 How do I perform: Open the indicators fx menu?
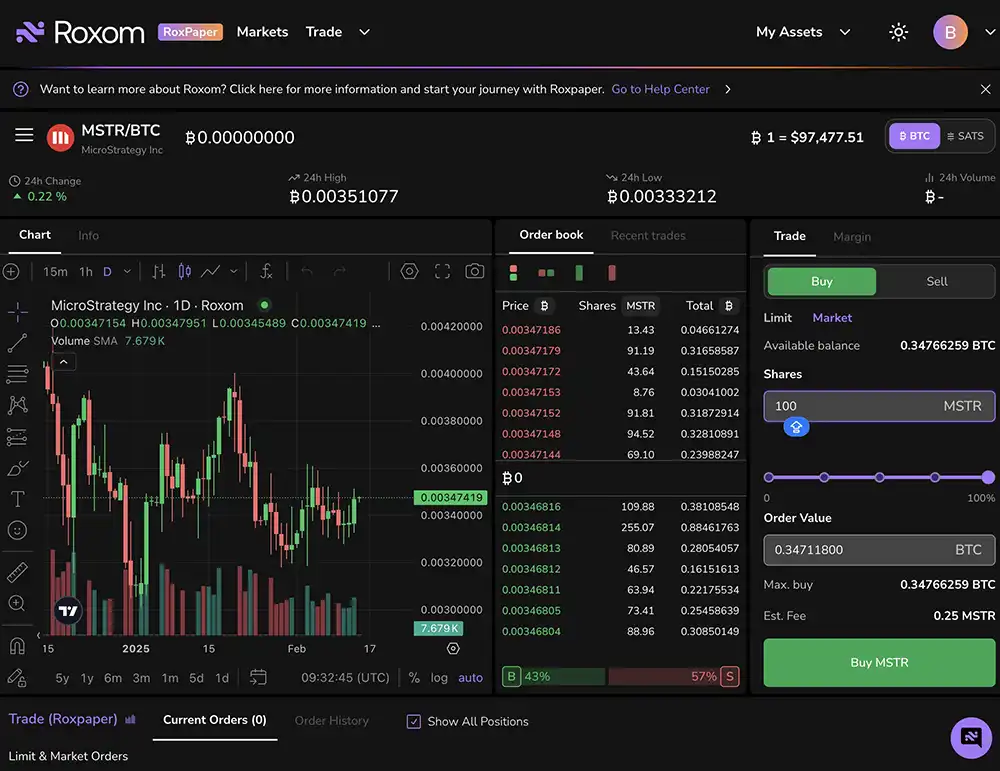point(266,272)
